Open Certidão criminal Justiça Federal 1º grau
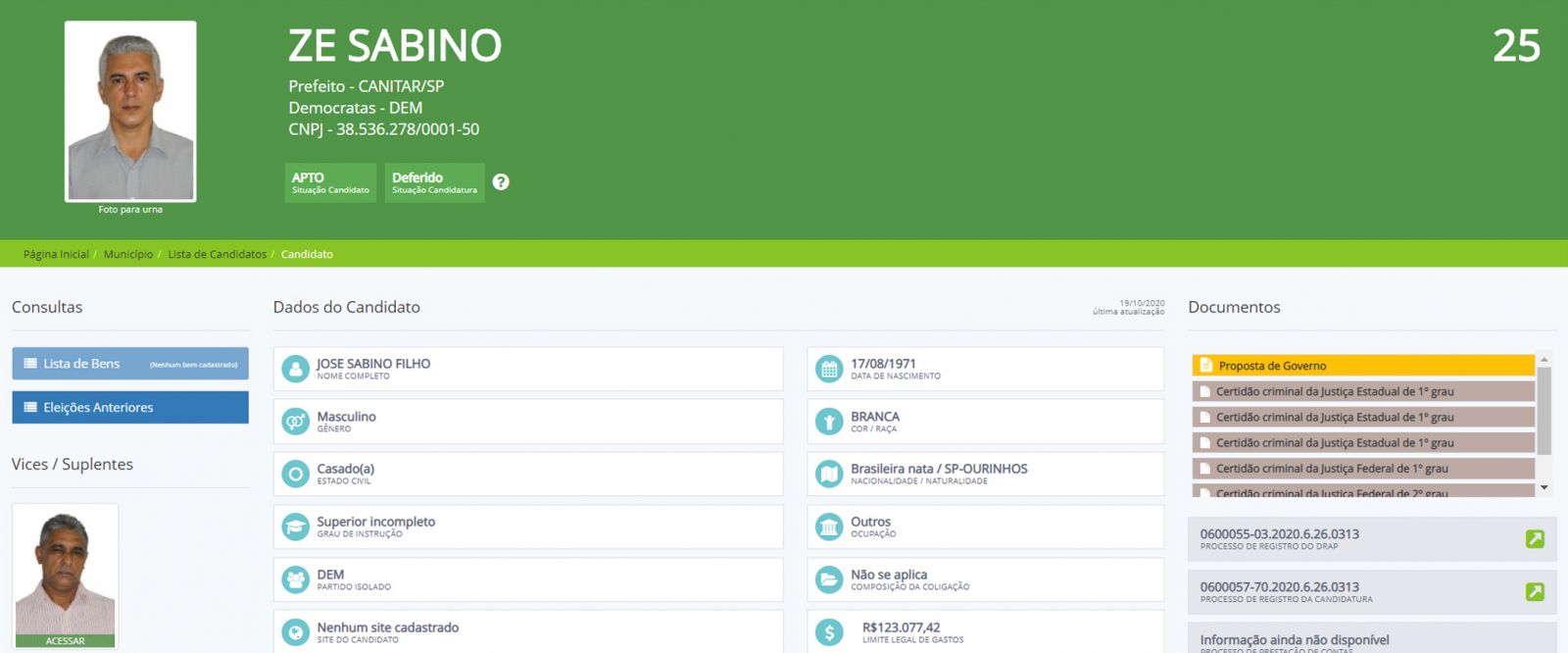The image size is (1568, 653). tap(1362, 469)
